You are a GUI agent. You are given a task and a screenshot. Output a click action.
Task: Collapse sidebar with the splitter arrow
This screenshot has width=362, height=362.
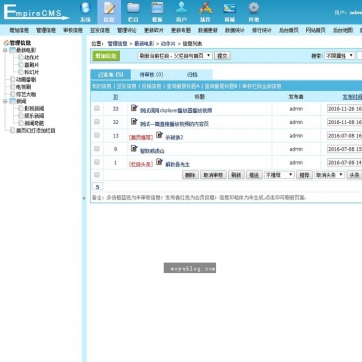84,198
